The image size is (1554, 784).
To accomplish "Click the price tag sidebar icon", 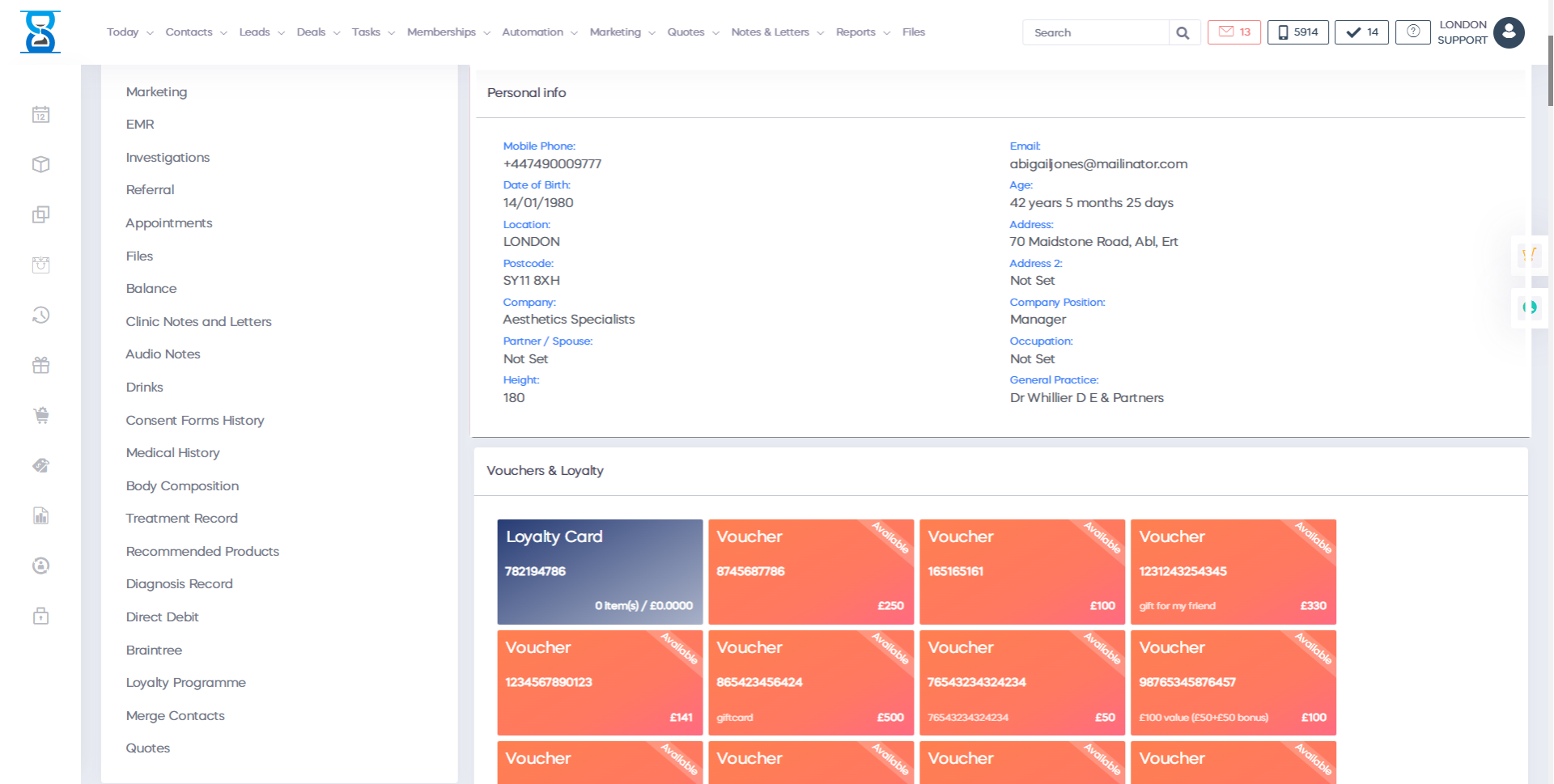I will point(41,466).
